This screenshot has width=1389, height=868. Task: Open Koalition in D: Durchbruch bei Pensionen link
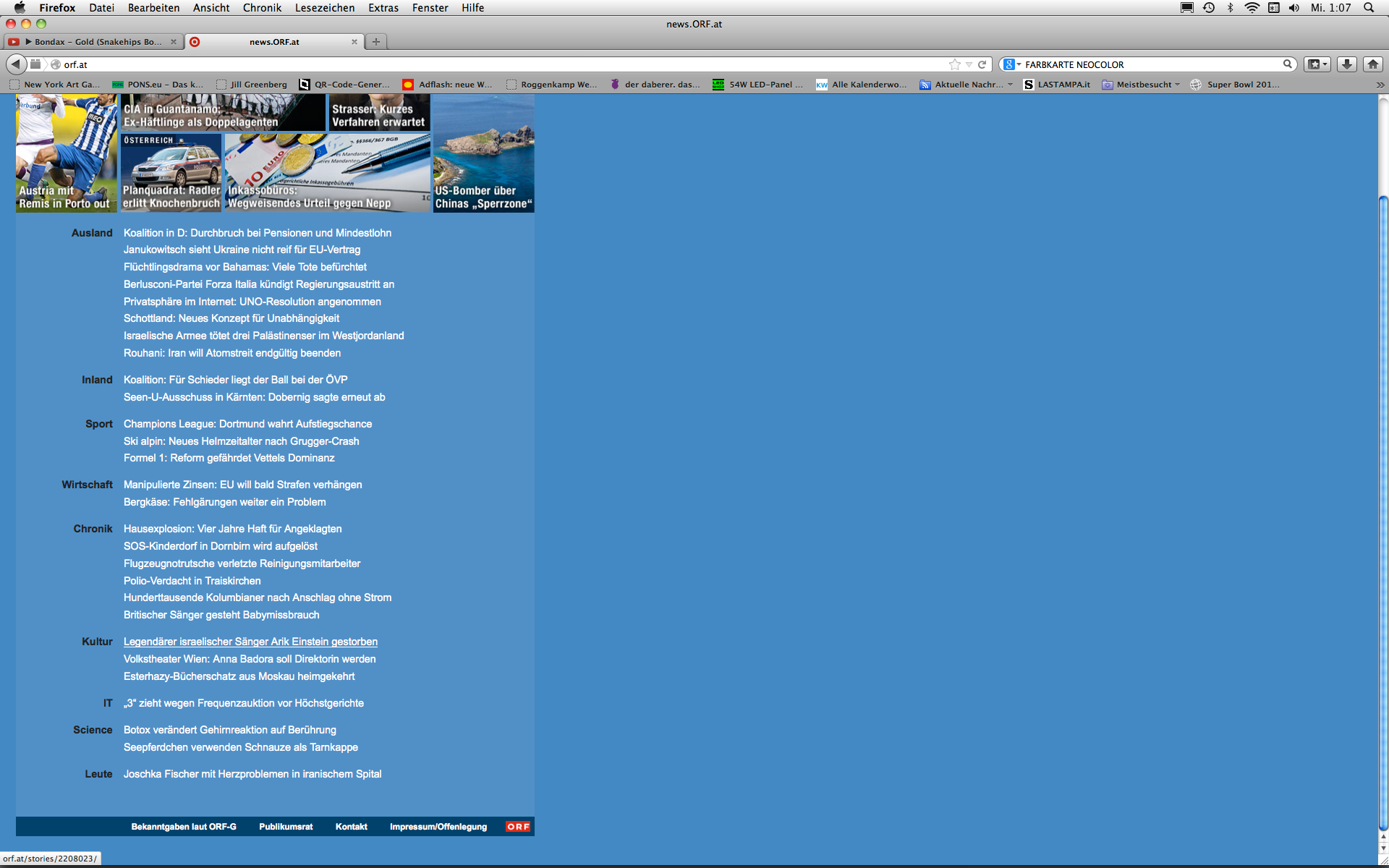pyautogui.click(x=258, y=233)
